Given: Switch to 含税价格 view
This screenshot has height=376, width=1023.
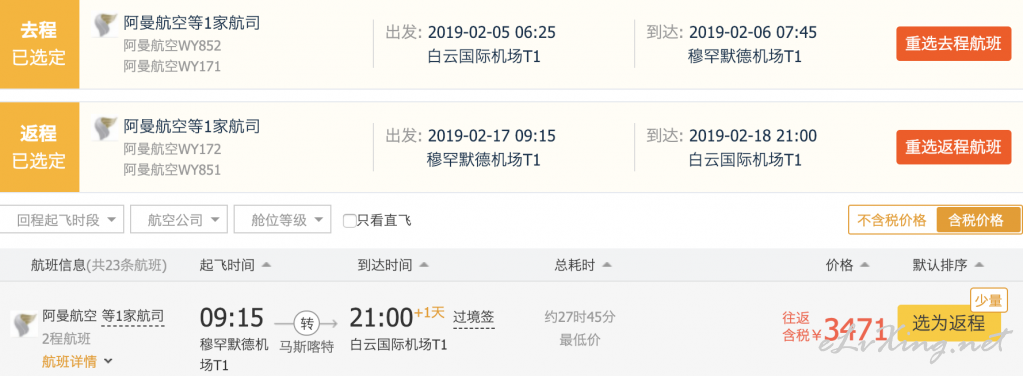Looking at the screenshot, I should coord(976,220).
